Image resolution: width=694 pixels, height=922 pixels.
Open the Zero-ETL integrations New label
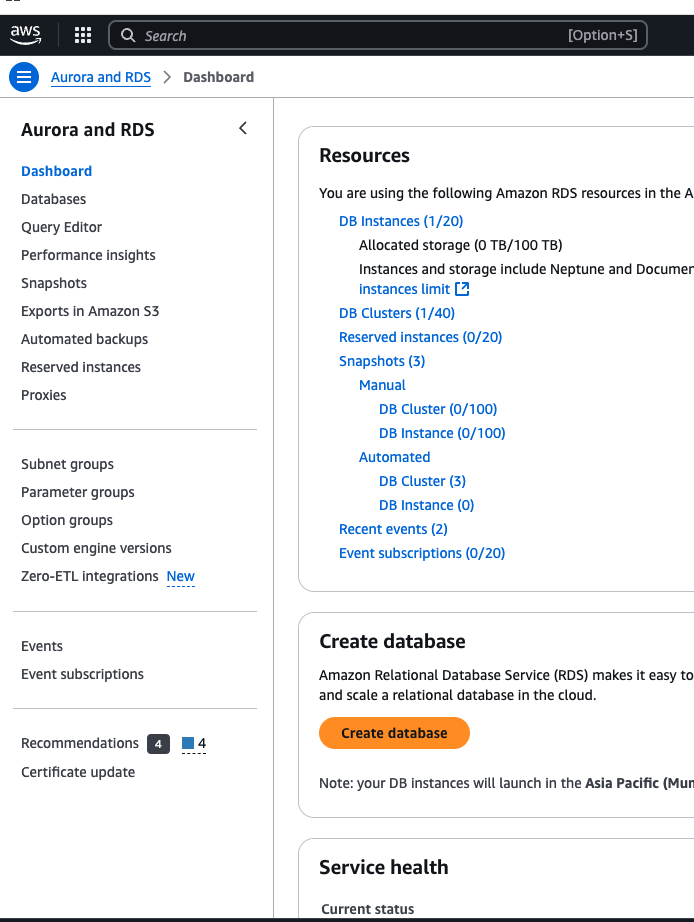tap(180, 576)
